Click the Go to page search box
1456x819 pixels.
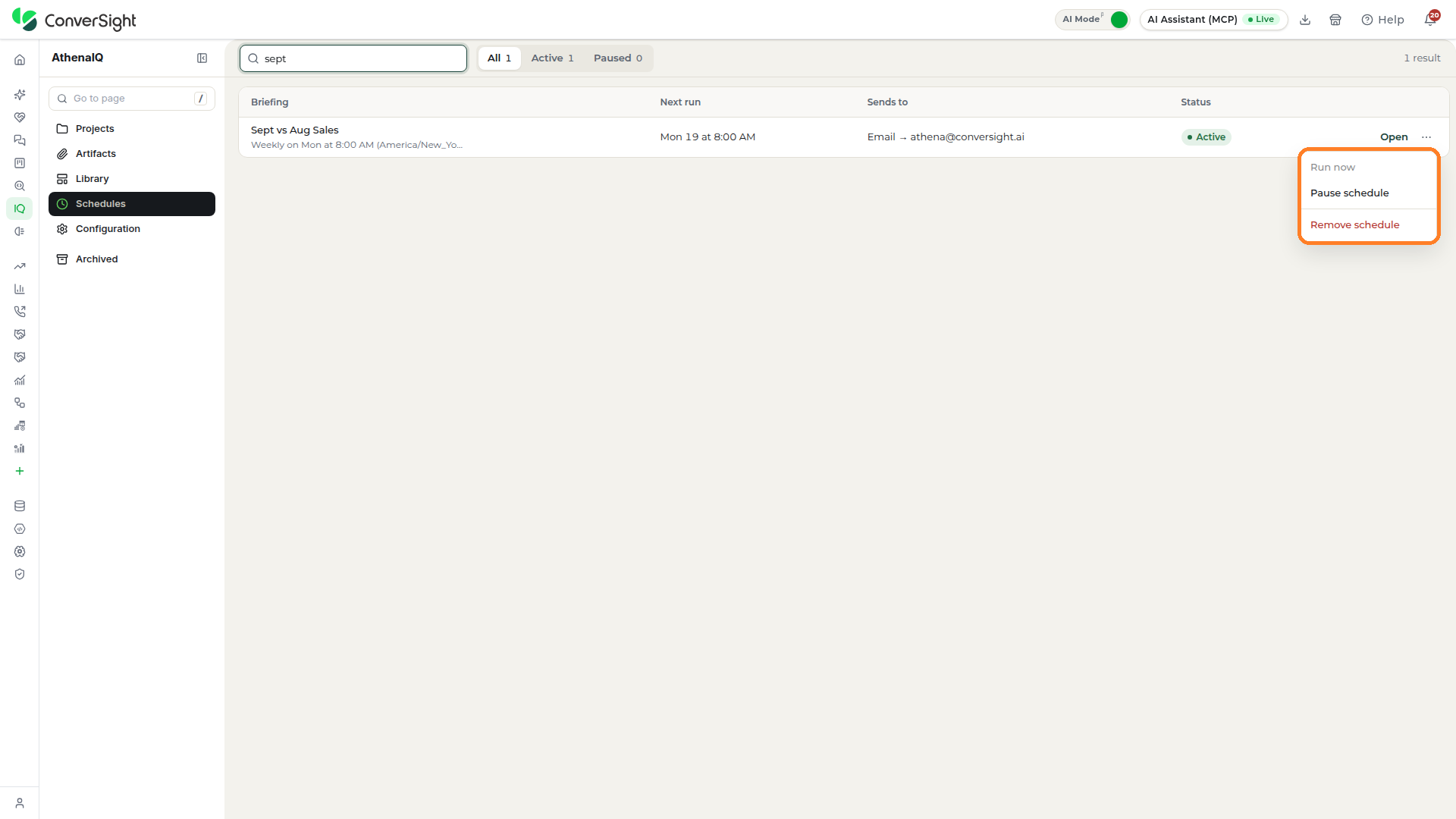132,99
